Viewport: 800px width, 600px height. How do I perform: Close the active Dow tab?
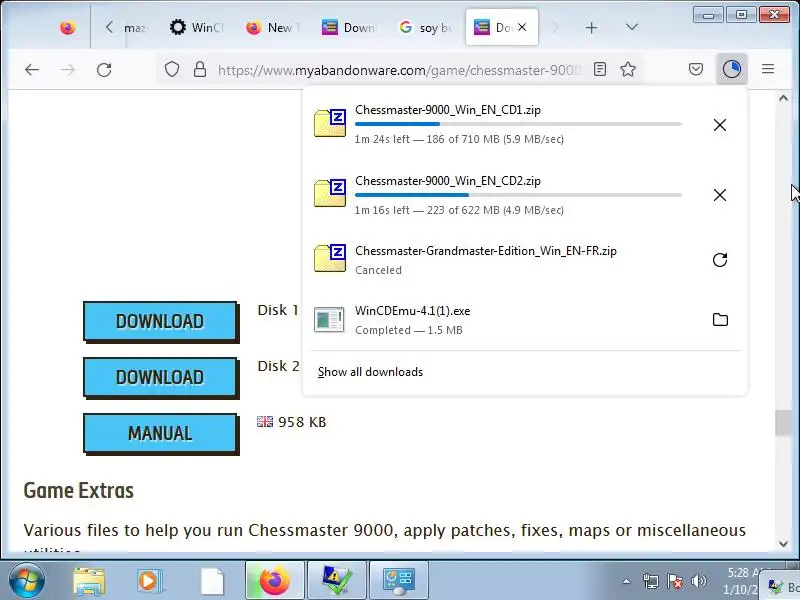(521, 27)
